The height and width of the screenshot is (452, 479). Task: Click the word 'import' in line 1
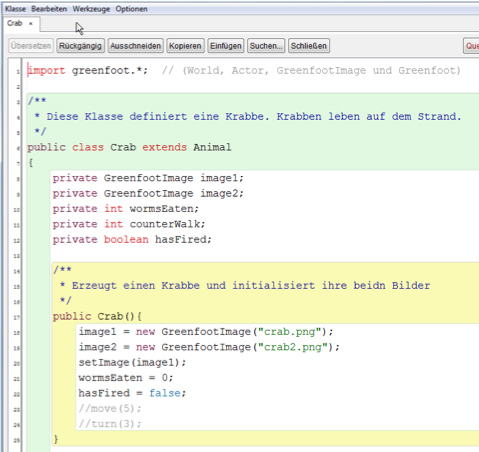coord(46,71)
